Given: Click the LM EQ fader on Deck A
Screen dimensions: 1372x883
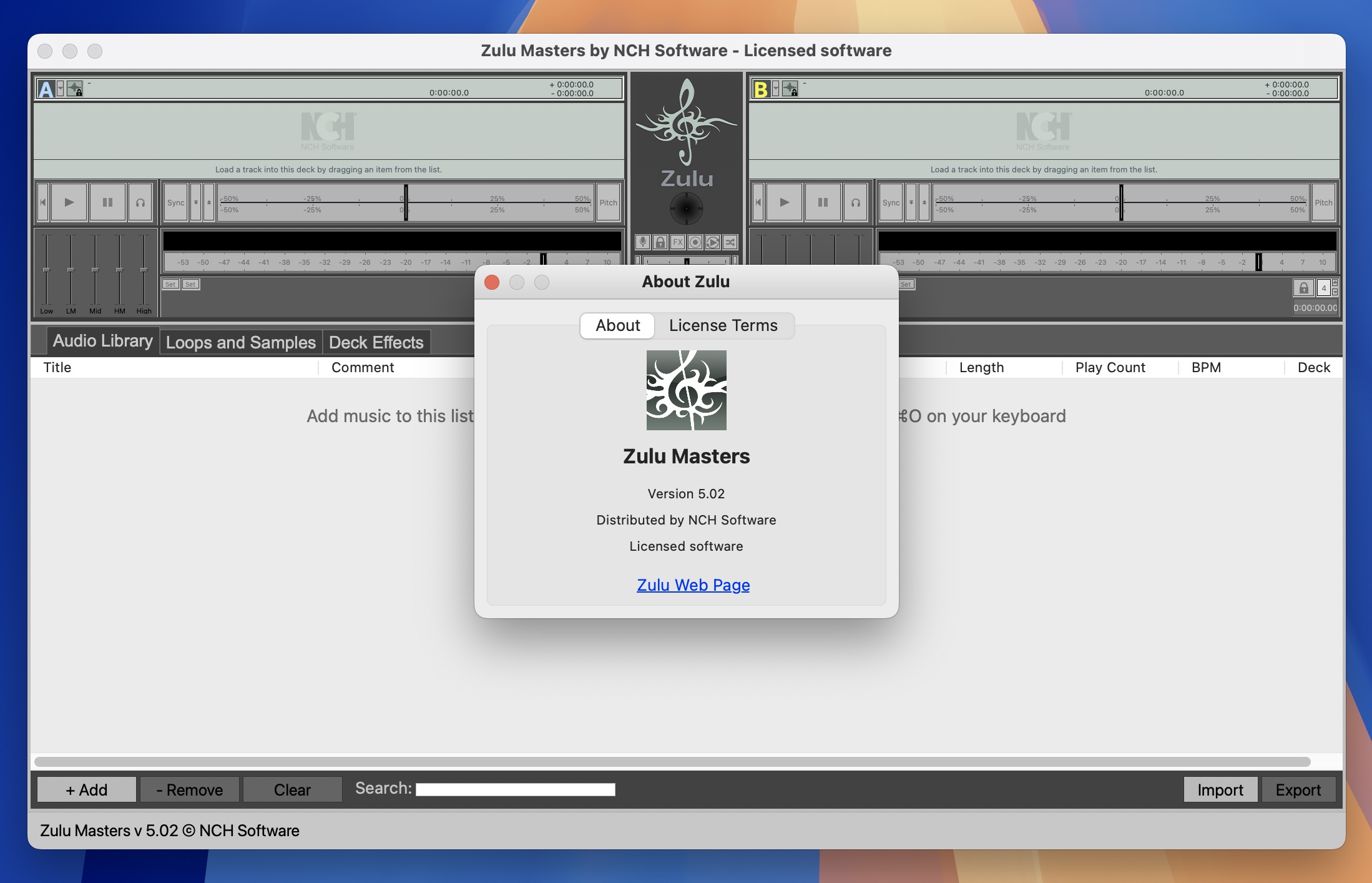Looking at the screenshot, I should [71, 270].
